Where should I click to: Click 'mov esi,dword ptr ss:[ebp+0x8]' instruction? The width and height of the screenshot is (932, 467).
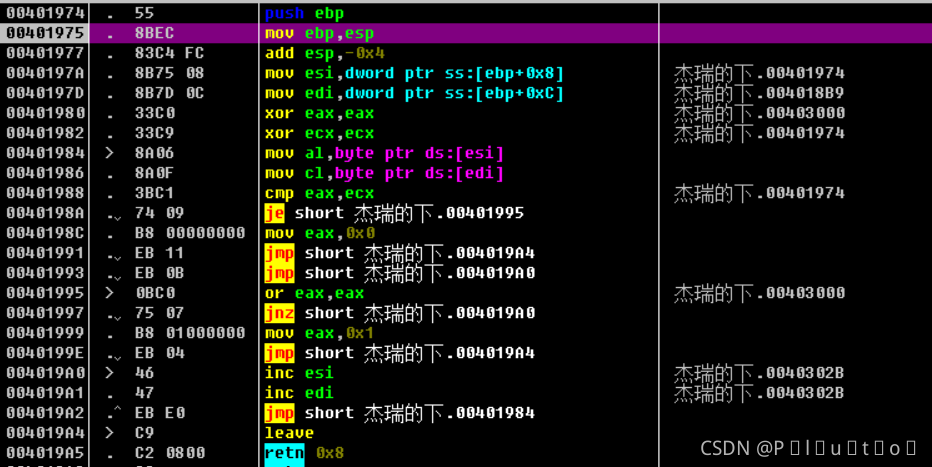pyautogui.click(x=414, y=73)
